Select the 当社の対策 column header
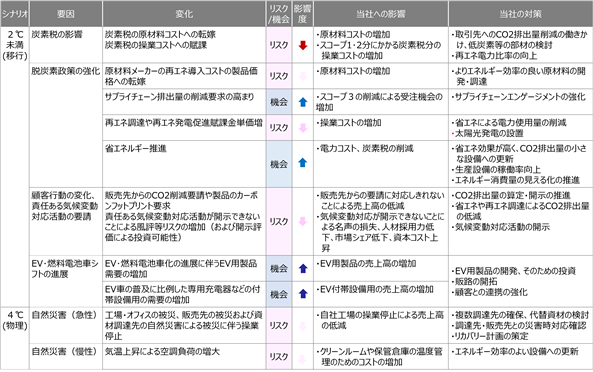 (x=520, y=14)
